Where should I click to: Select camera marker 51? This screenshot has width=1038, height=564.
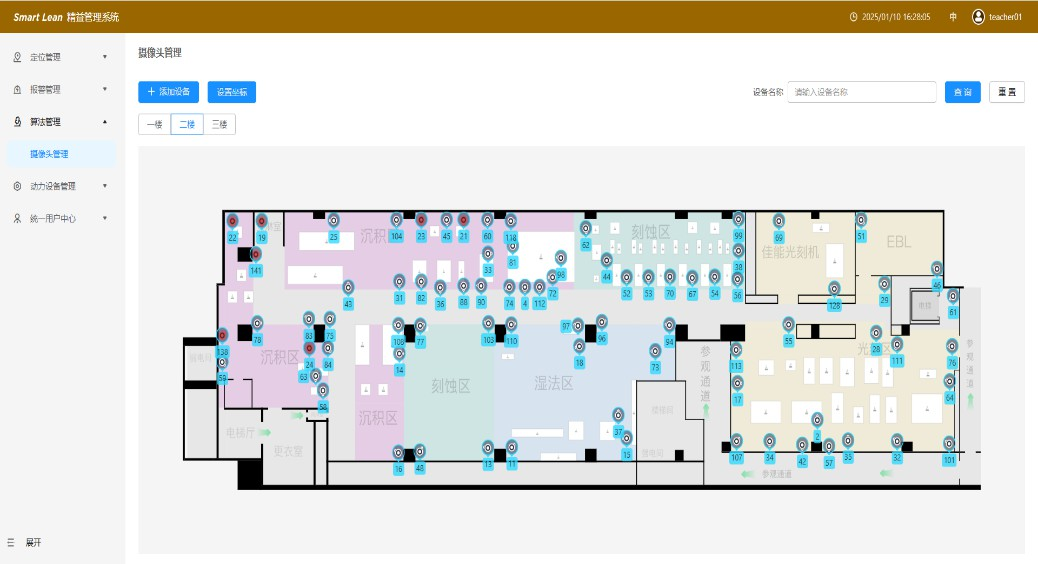[x=861, y=220]
